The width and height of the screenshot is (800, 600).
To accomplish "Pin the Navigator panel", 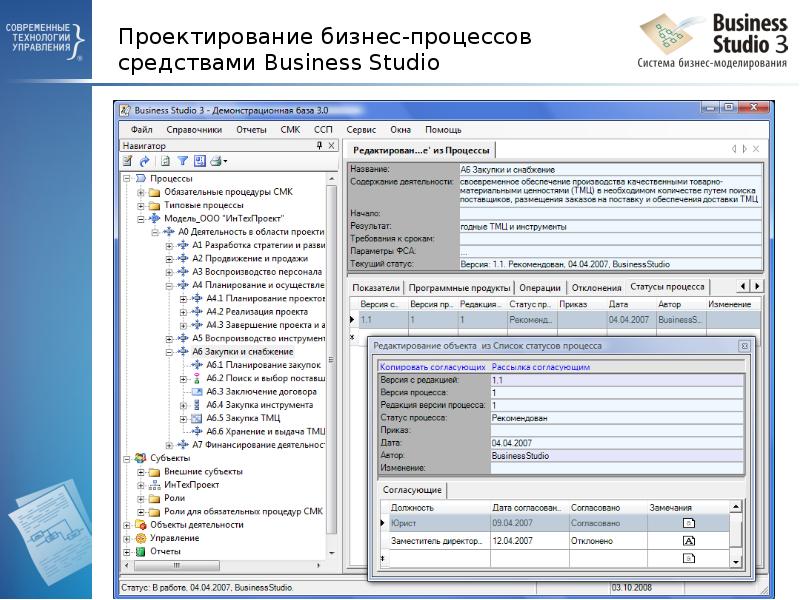I will point(319,145).
